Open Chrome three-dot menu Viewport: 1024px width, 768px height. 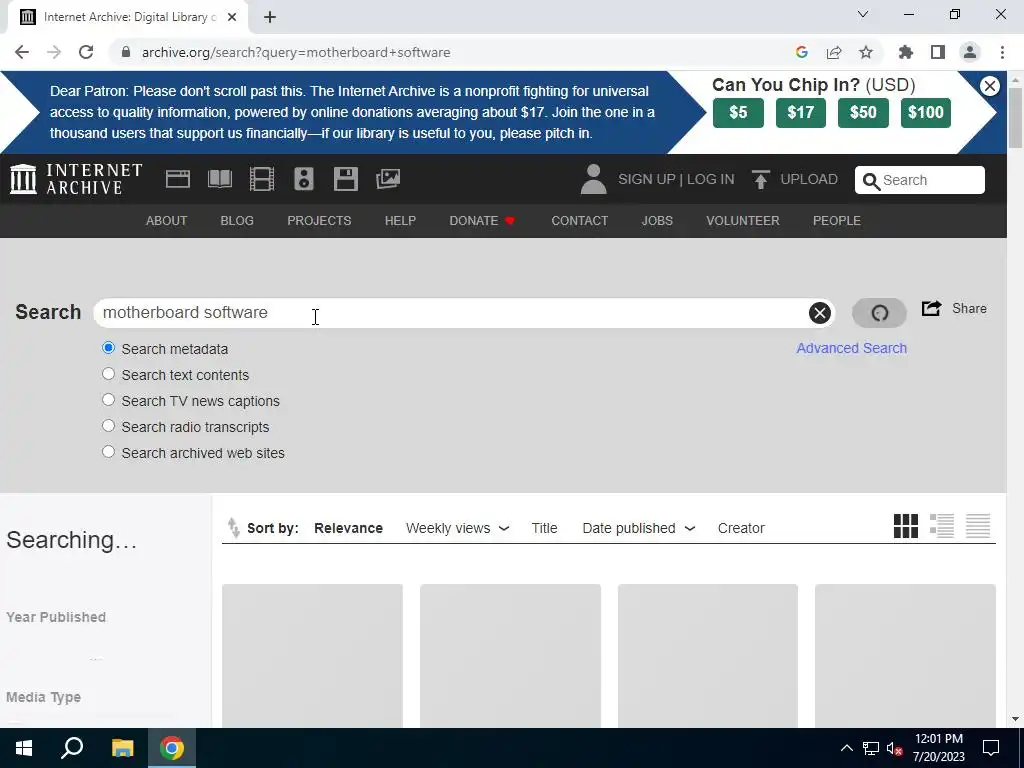[1002, 52]
